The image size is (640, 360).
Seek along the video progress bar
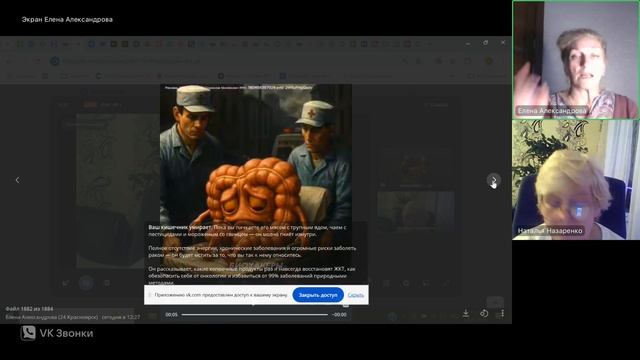pos(254,314)
